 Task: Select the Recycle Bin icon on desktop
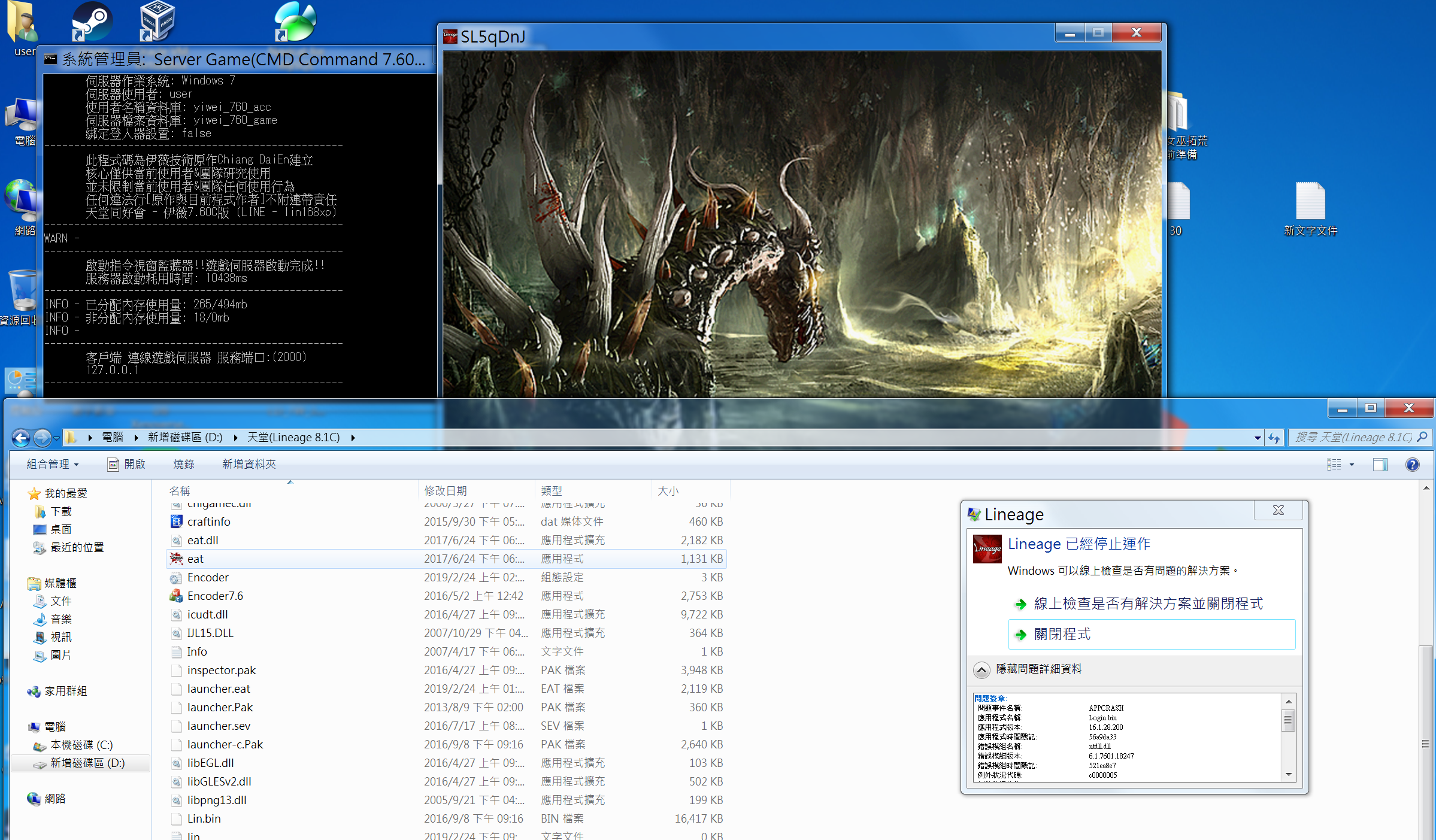click(23, 290)
